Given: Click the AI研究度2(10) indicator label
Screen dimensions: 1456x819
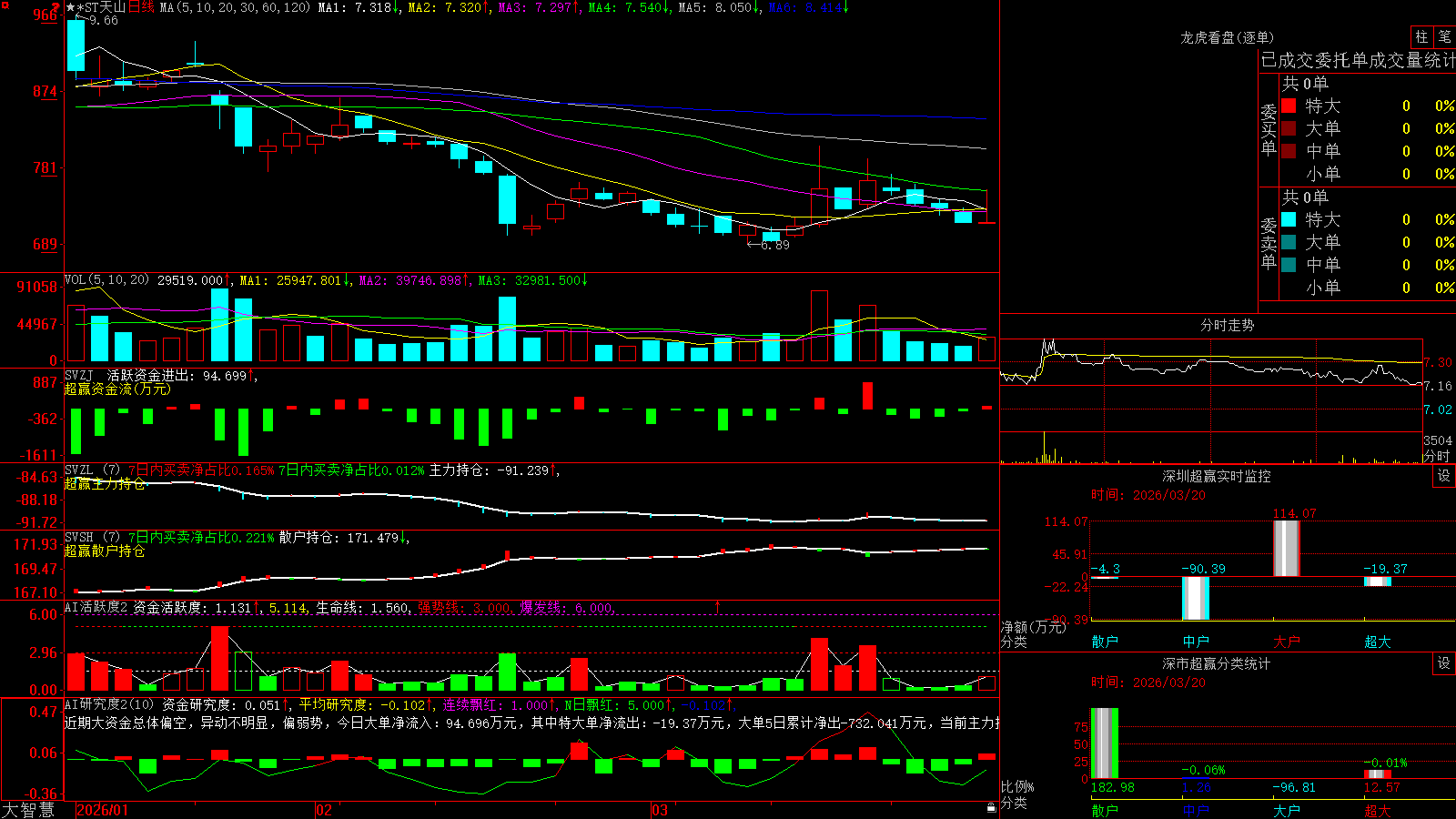Looking at the screenshot, I should pos(109,704).
